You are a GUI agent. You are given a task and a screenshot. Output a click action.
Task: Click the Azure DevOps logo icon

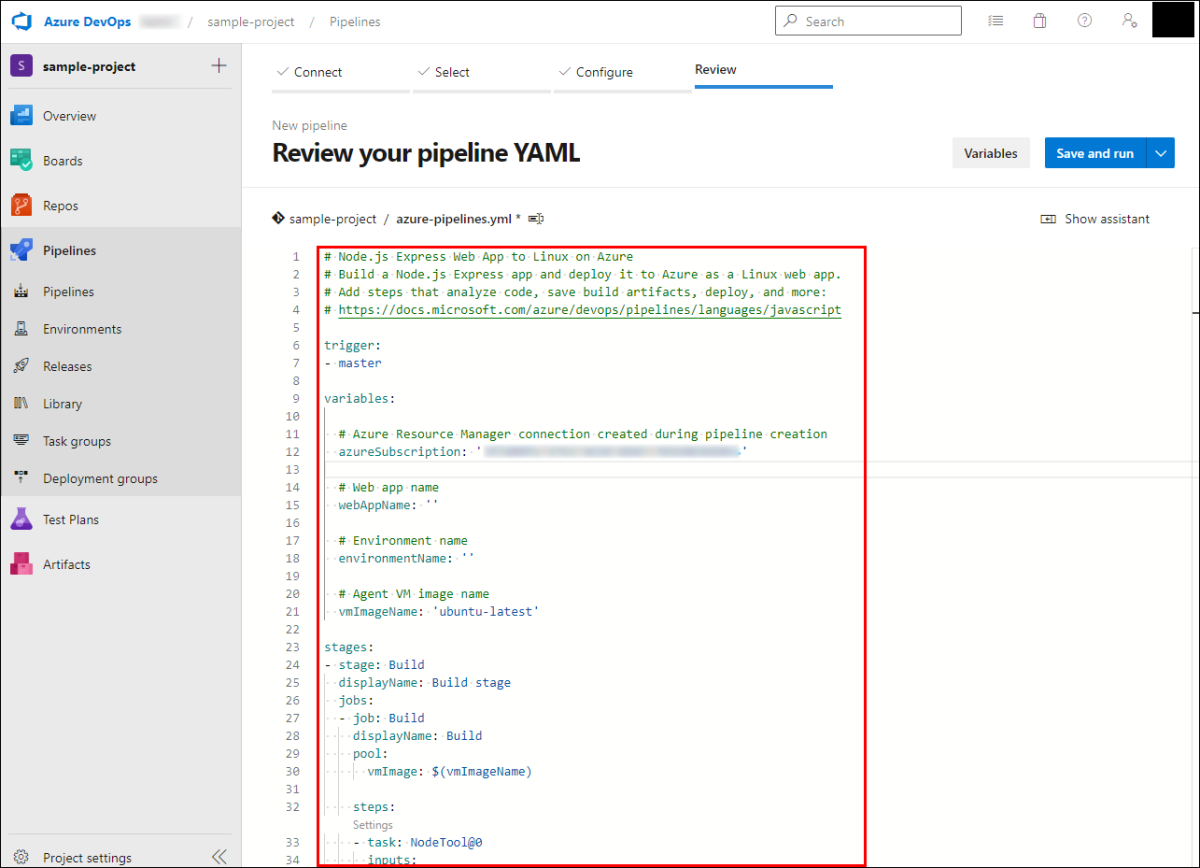tap(22, 21)
